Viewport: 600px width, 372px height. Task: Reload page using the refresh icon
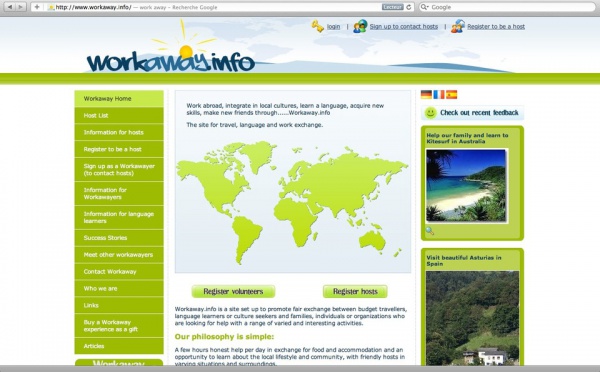click(409, 7)
